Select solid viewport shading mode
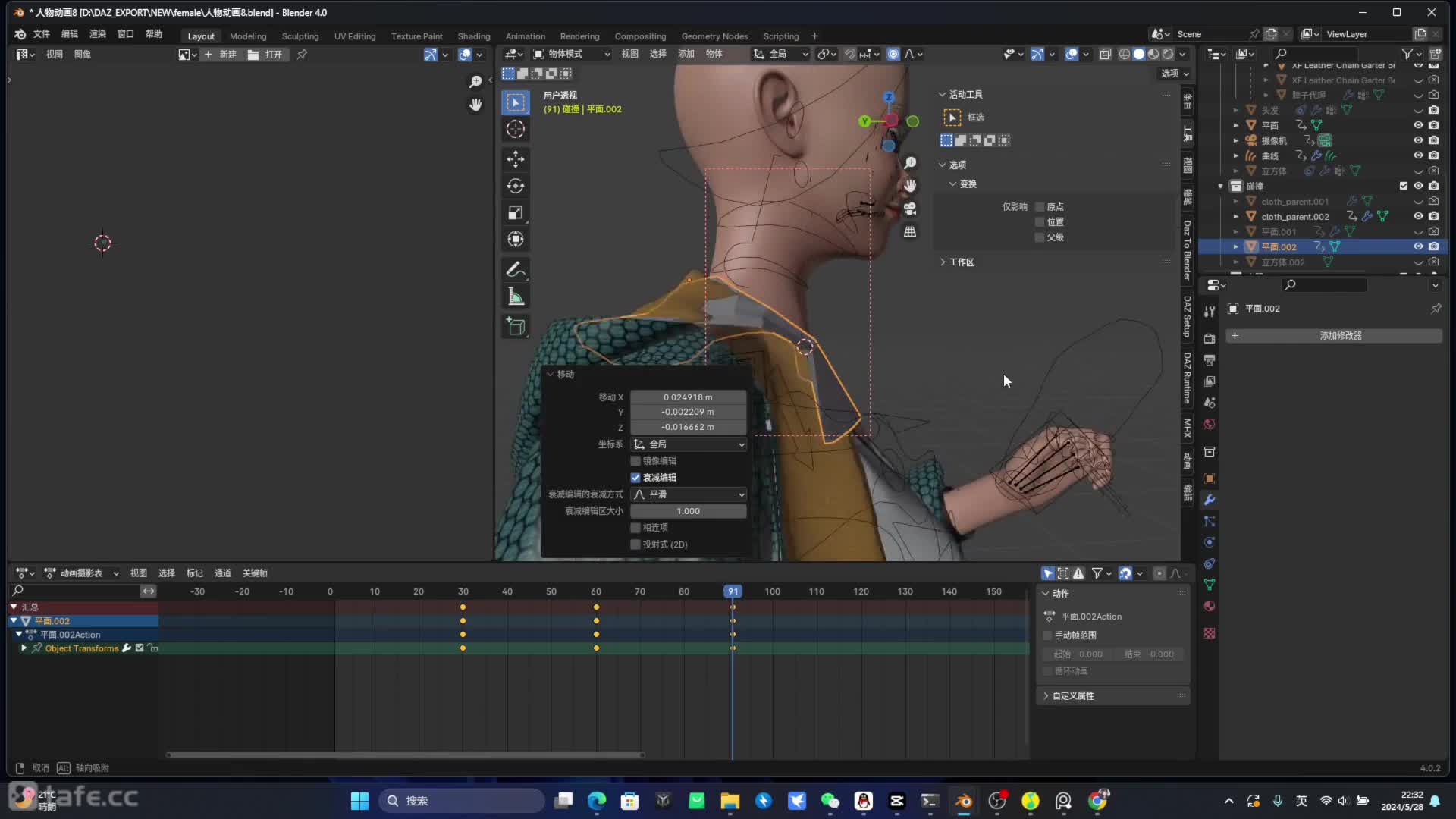1456x819 pixels. 1139,54
